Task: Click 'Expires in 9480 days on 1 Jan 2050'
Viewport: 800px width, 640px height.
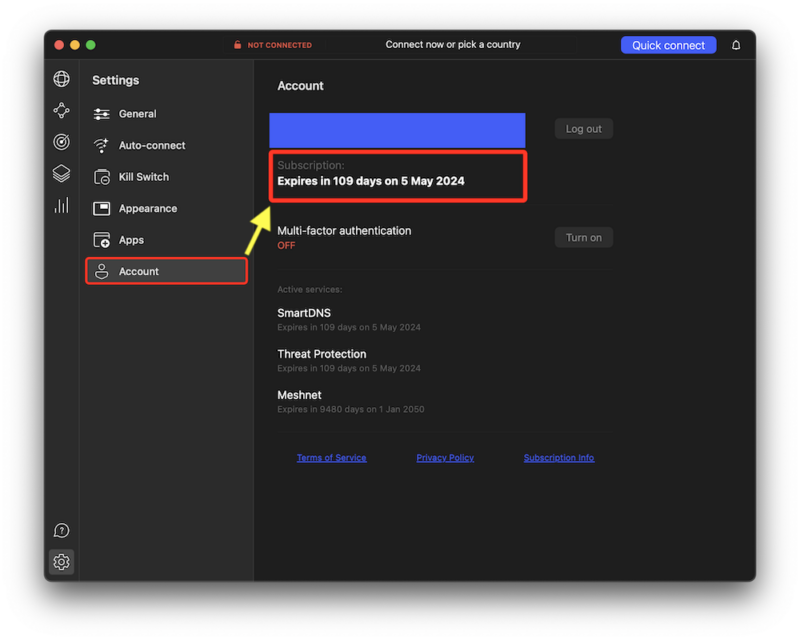Action: pyautogui.click(x=351, y=409)
